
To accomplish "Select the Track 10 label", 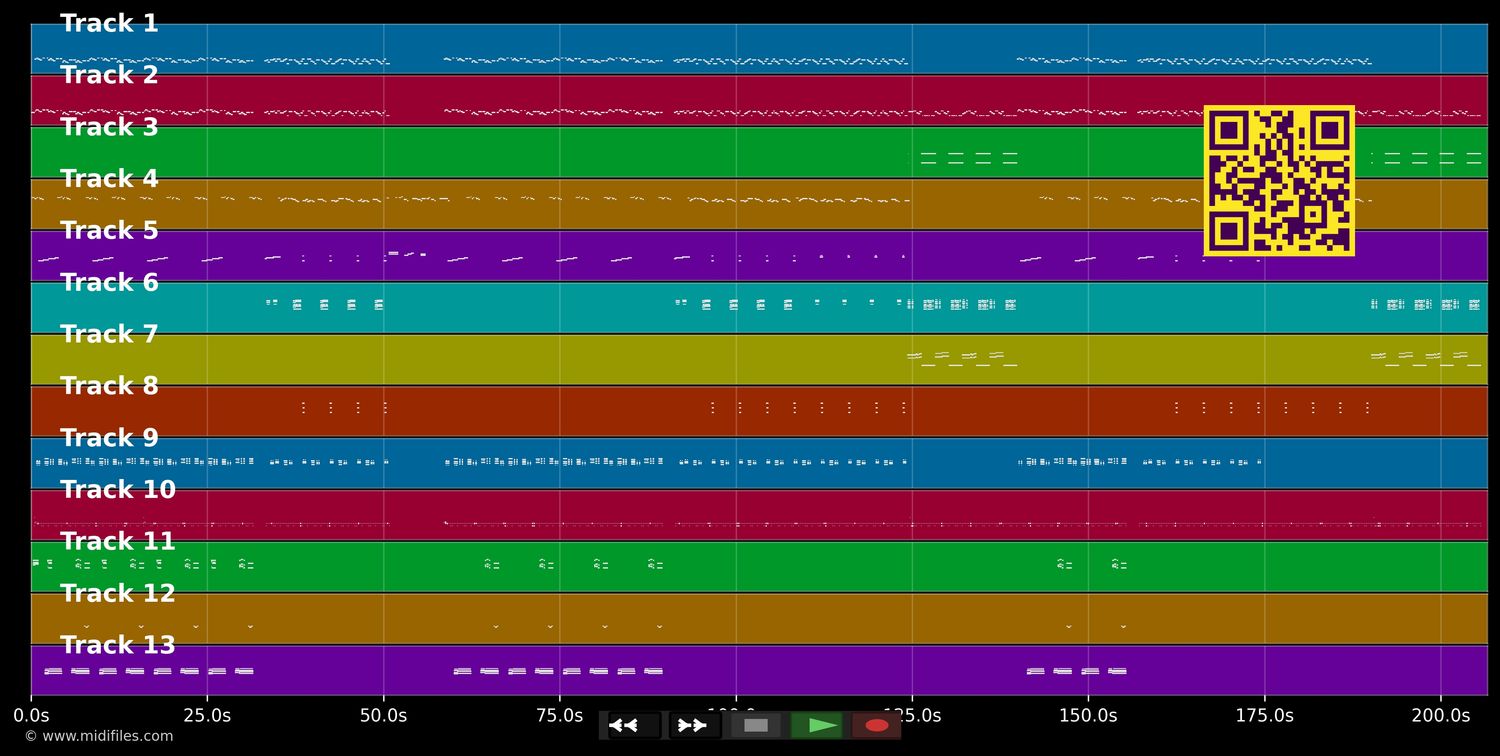I will pyautogui.click(x=118, y=490).
